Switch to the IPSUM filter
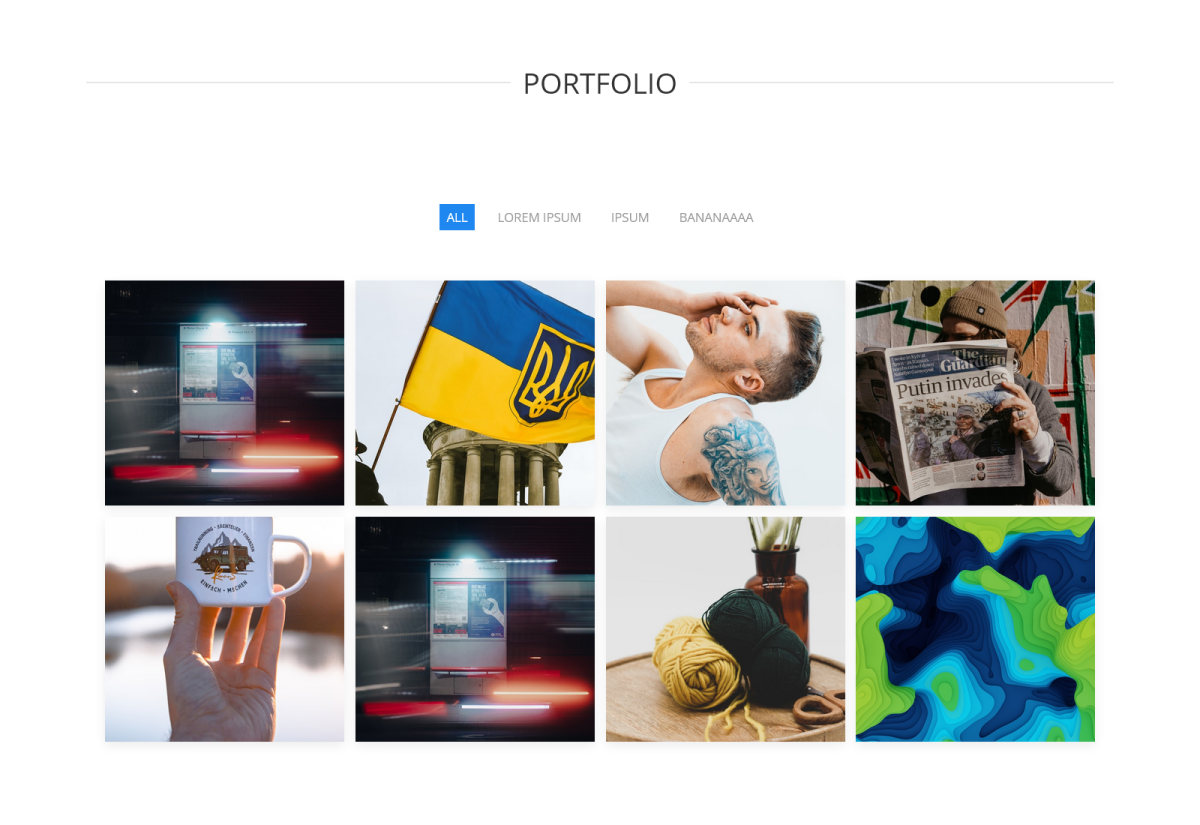The width and height of the screenshot is (1200, 825). (x=630, y=217)
